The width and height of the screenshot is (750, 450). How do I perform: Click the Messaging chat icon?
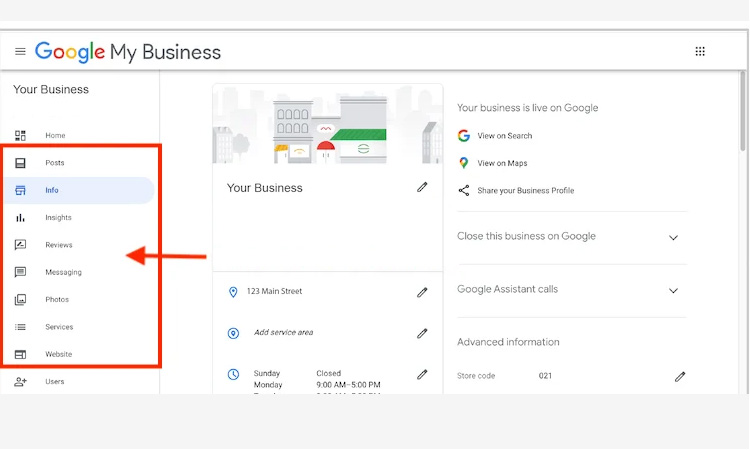coord(20,272)
